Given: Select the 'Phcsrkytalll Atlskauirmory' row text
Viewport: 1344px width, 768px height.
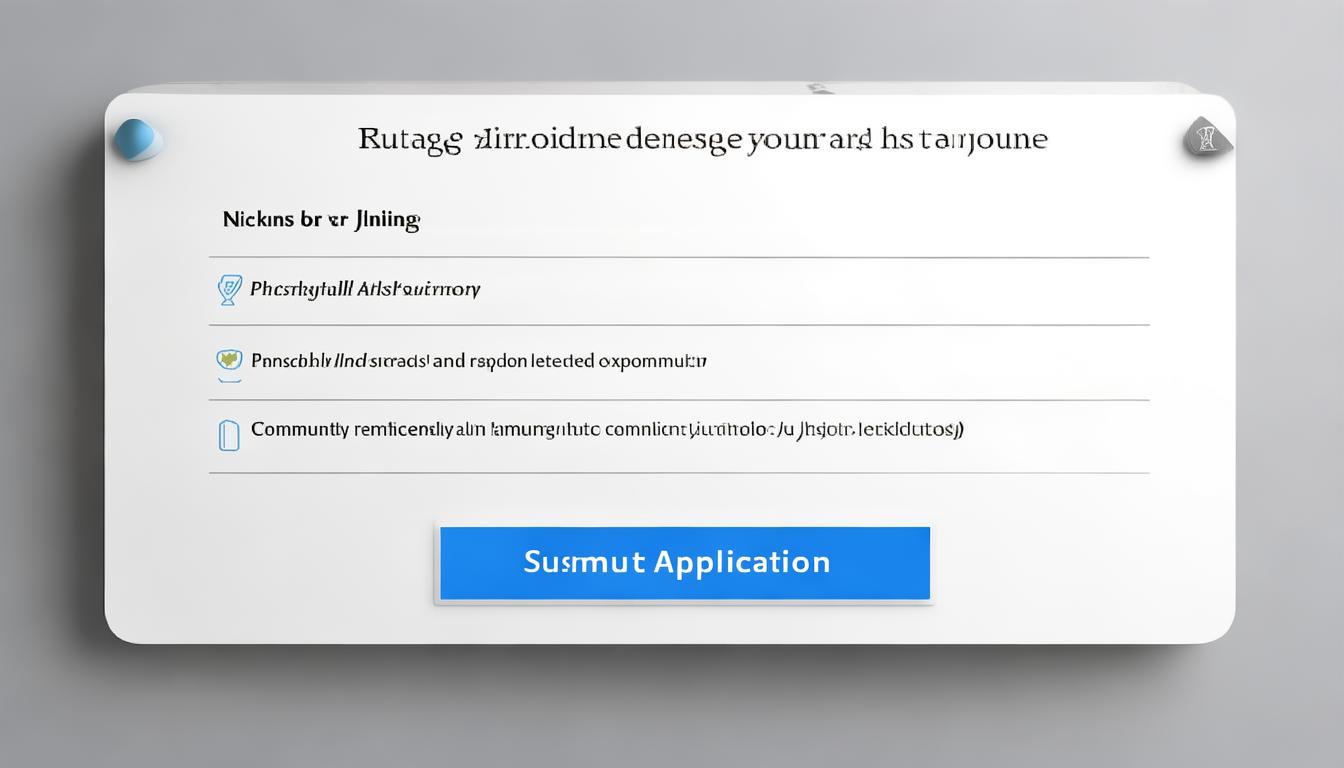Looking at the screenshot, I should [x=365, y=290].
